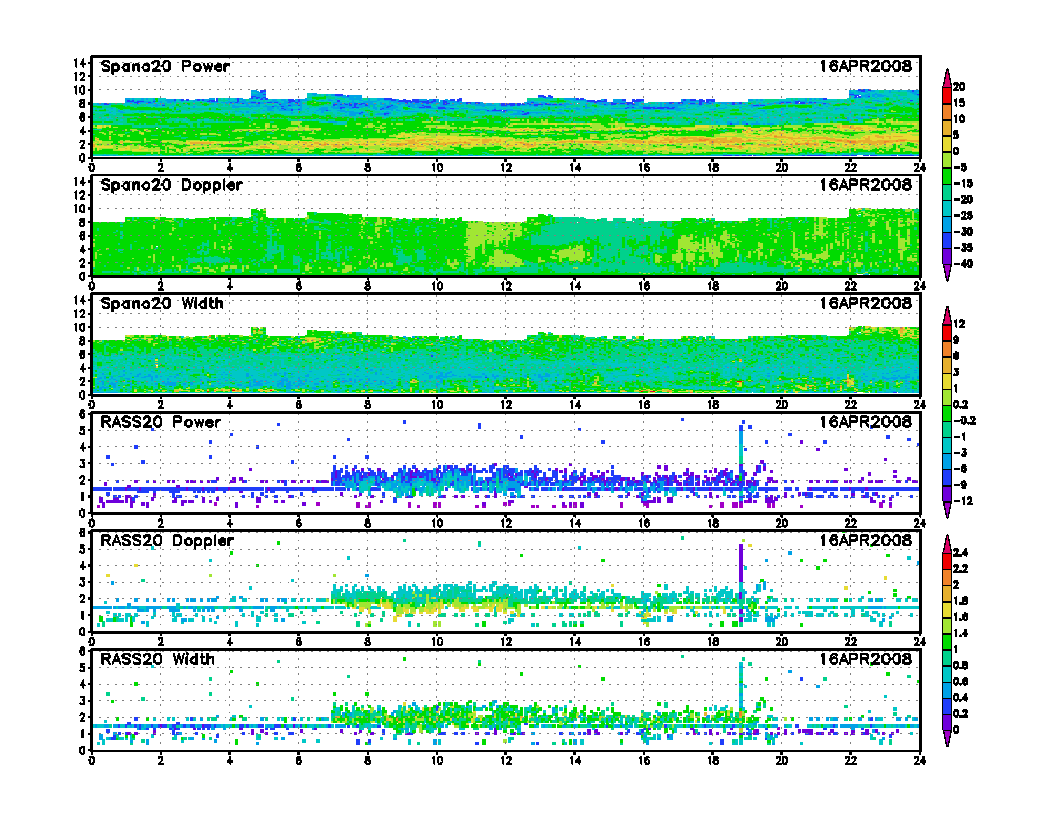Click the "-25" label on top colorbar

[963, 215]
